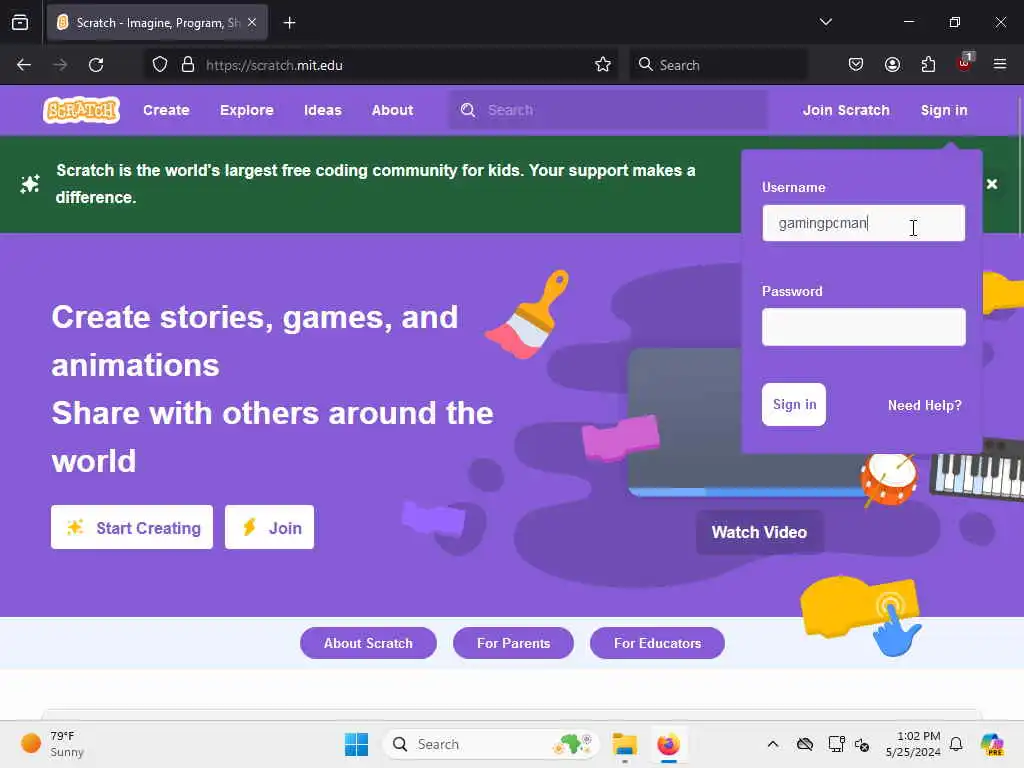
Task: Open the Pocket save icon
Action: 856,64
